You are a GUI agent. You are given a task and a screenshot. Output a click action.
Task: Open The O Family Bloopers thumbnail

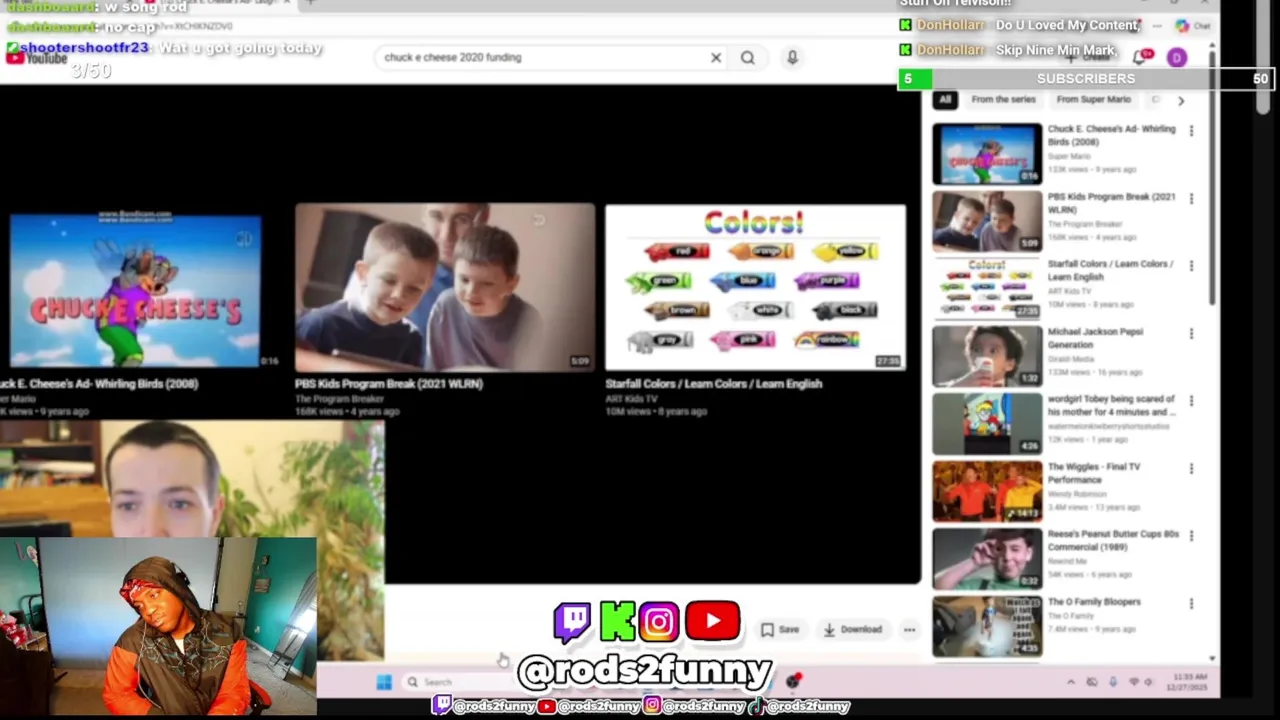coord(987,626)
